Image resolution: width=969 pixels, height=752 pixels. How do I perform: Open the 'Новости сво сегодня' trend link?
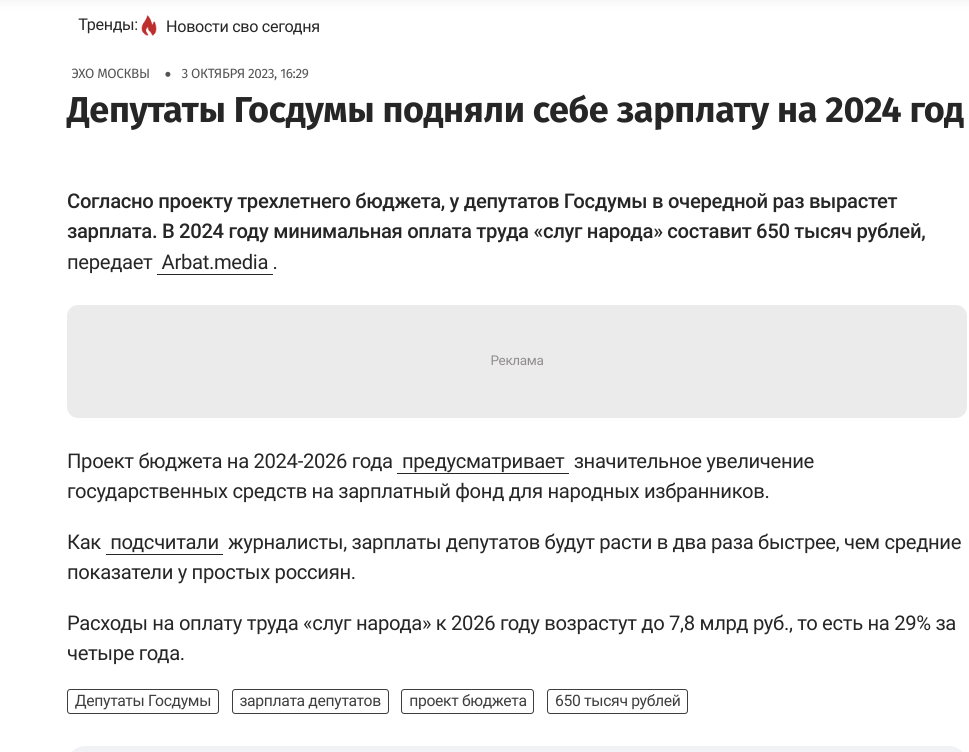[243, 27]
